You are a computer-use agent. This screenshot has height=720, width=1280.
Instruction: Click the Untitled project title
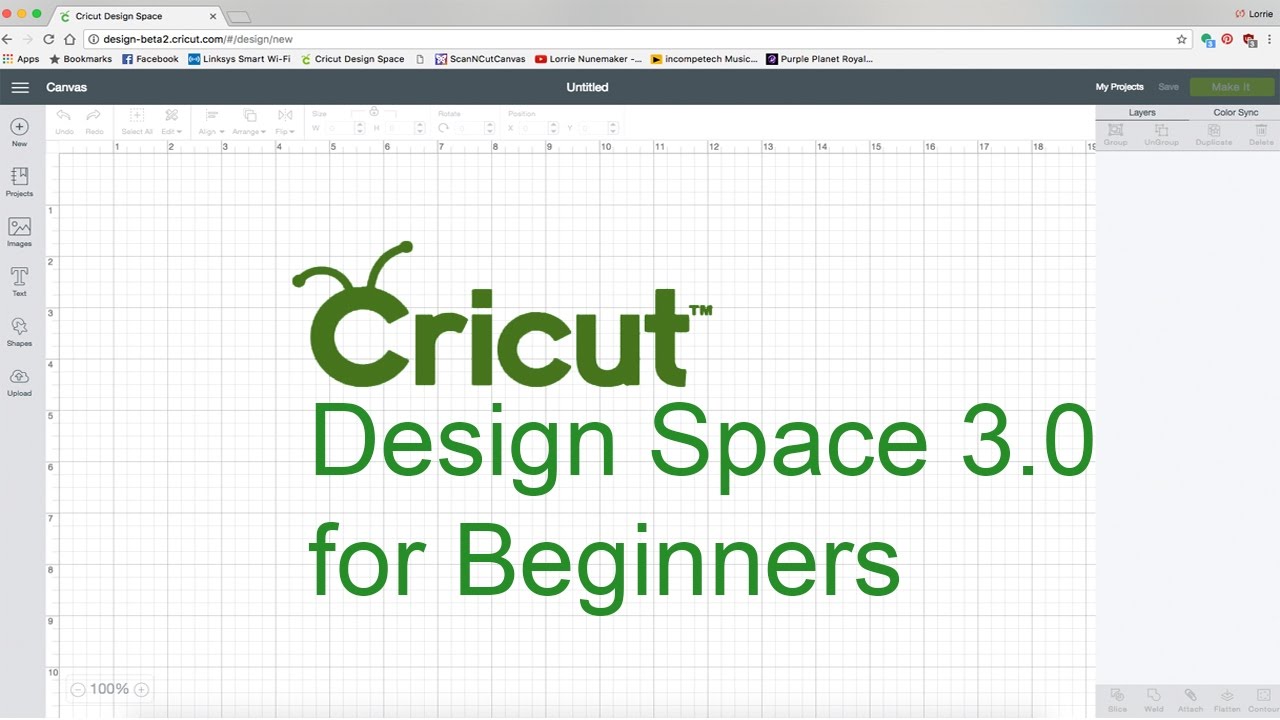click(x=587, y=87)
